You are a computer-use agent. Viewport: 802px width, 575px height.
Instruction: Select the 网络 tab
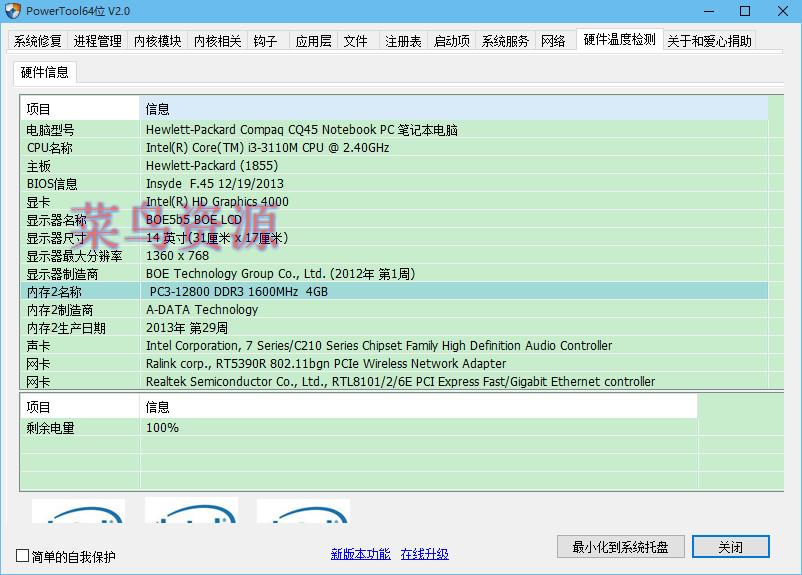tap(553, 41)
